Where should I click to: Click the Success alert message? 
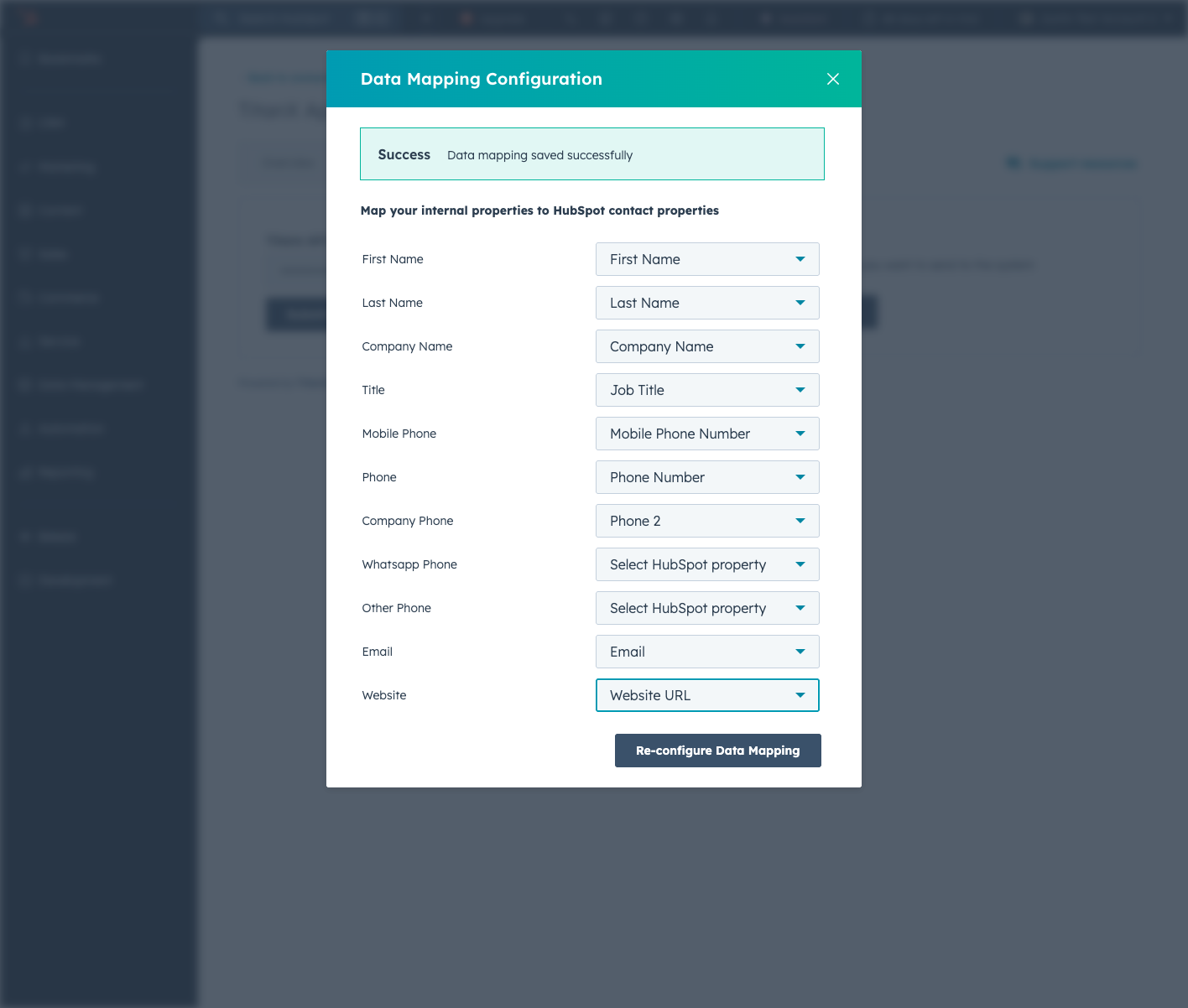[592, 154]
